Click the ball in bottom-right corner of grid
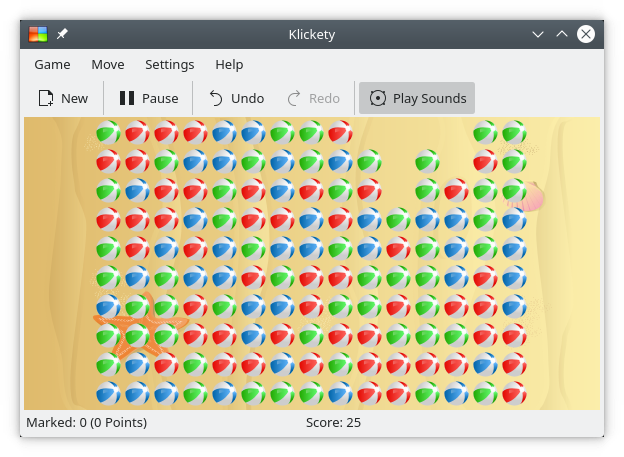This screenshot has width=624, height=457. (514, 392)
